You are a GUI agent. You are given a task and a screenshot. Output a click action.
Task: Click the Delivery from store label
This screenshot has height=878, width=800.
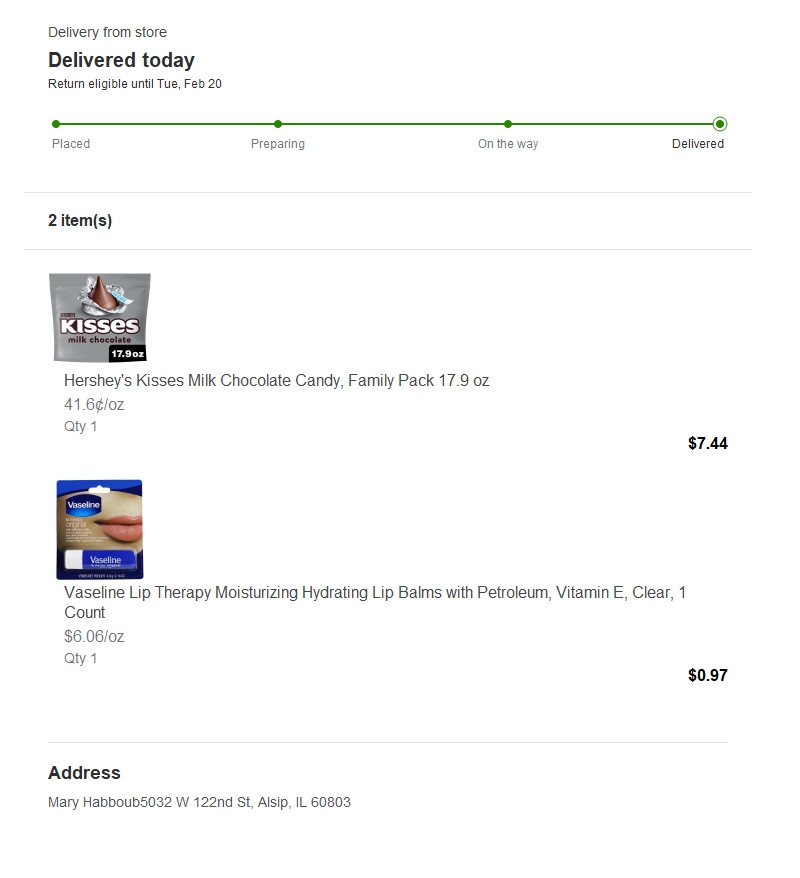tap(107, 32)
